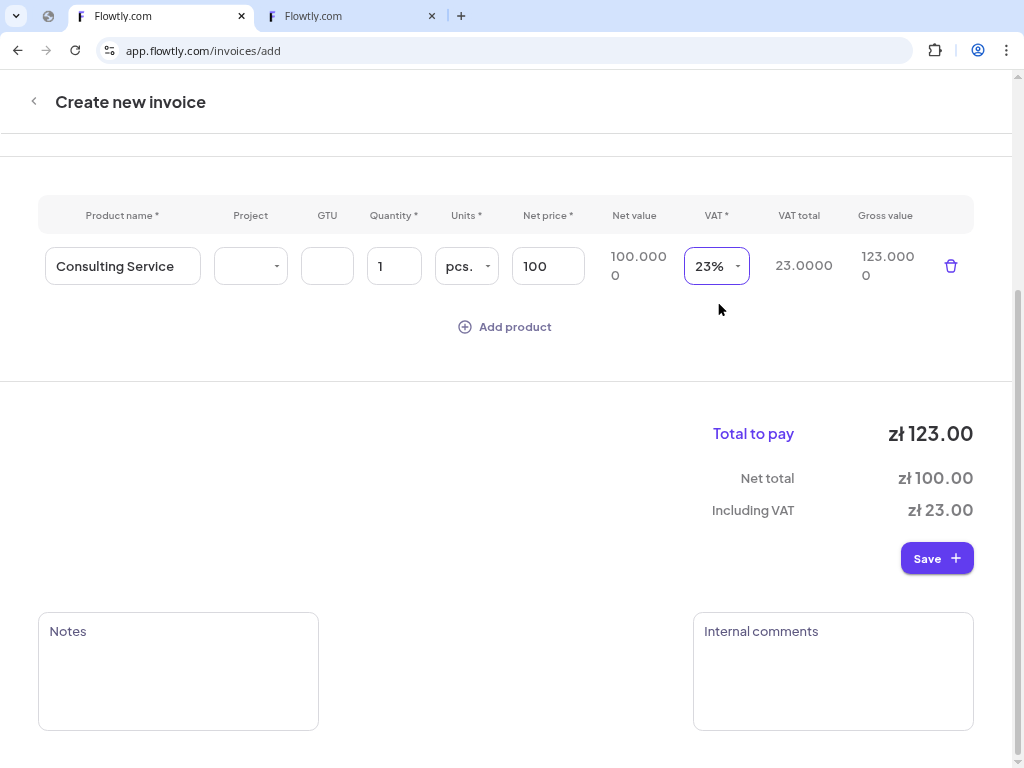This screenshot has width=1024, height=768.
Task: Reload the page with the refresh icon
Action: (75, 50)
